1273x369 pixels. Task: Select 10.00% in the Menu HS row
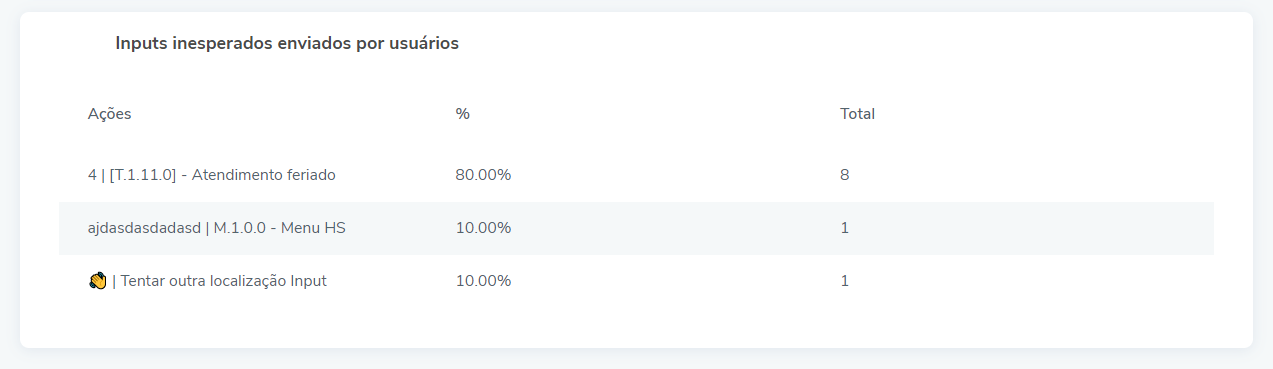tap(483, 228)
